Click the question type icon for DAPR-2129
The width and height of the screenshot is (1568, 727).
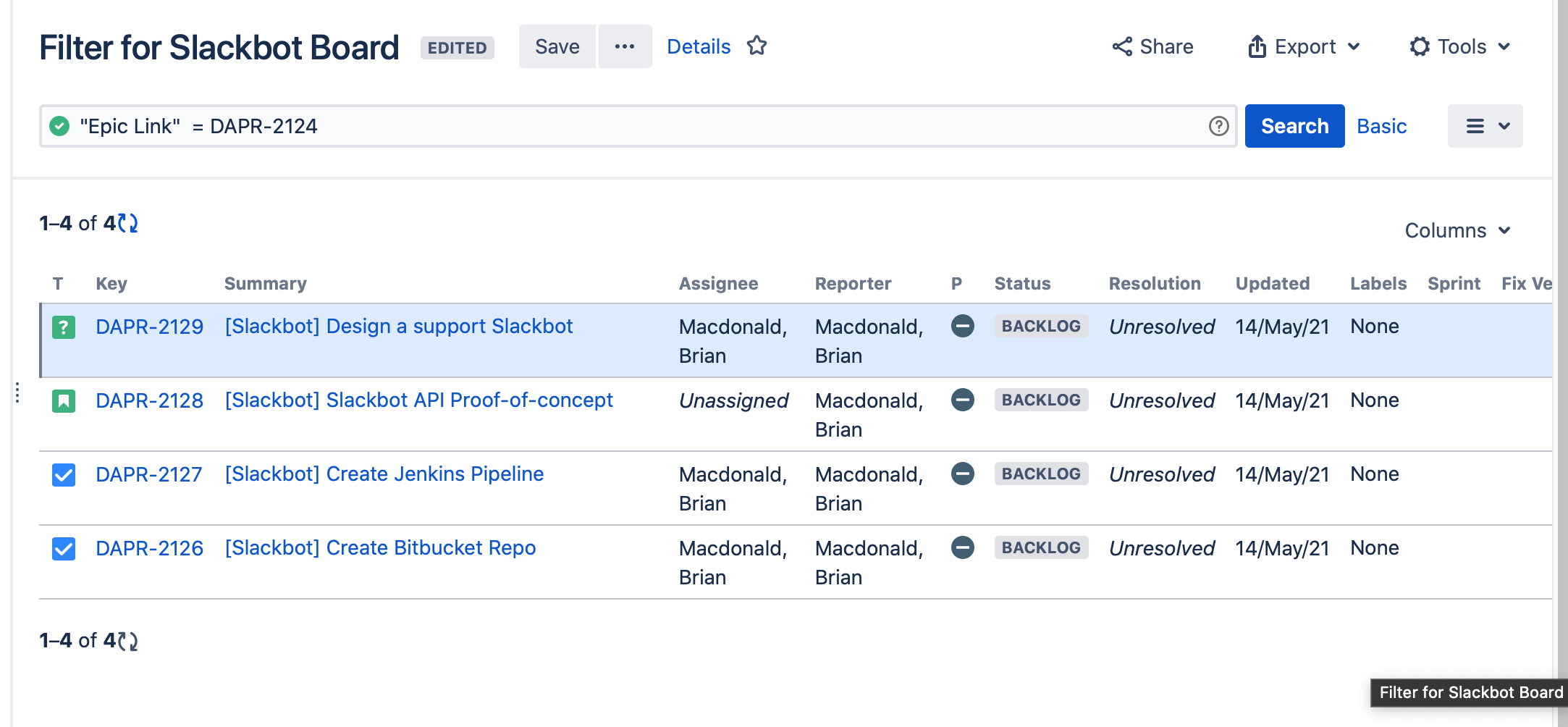point(64,327)
